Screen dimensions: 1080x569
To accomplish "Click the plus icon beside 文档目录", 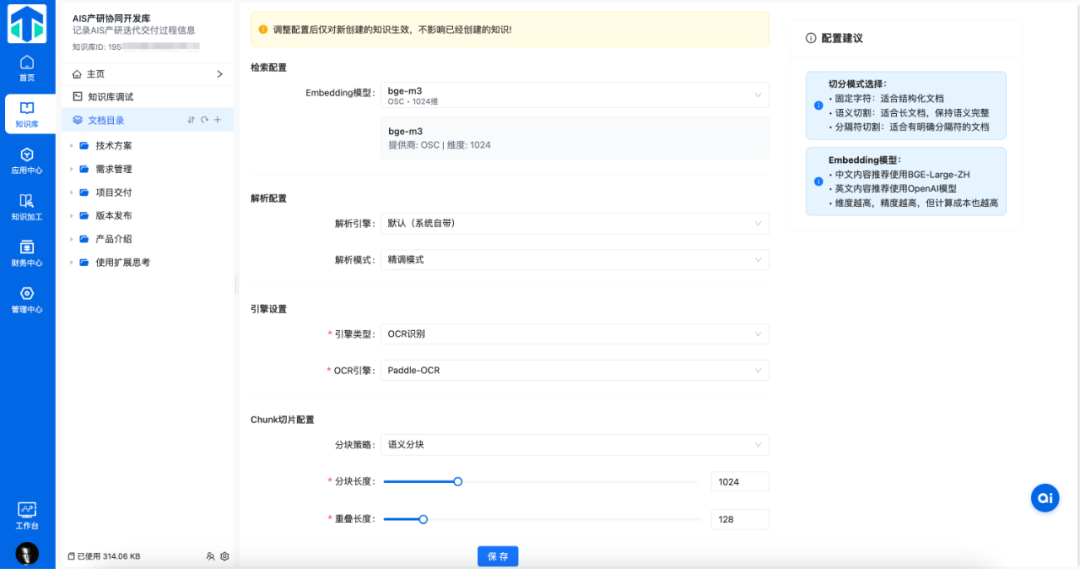I will [217, 121].
